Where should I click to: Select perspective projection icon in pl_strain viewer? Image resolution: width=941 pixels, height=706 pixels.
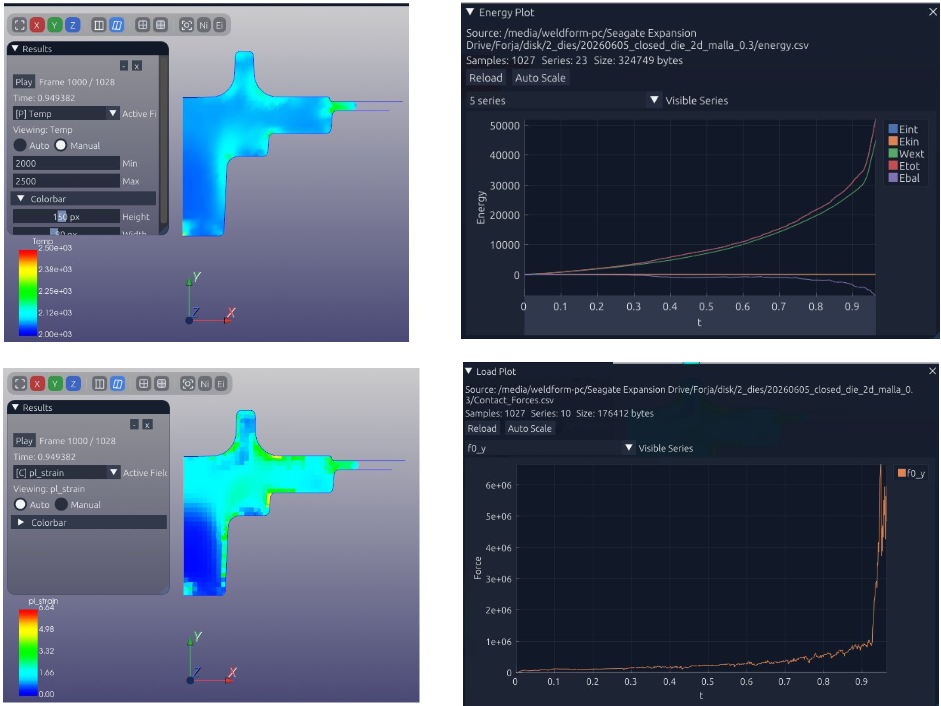coord(118,384)
